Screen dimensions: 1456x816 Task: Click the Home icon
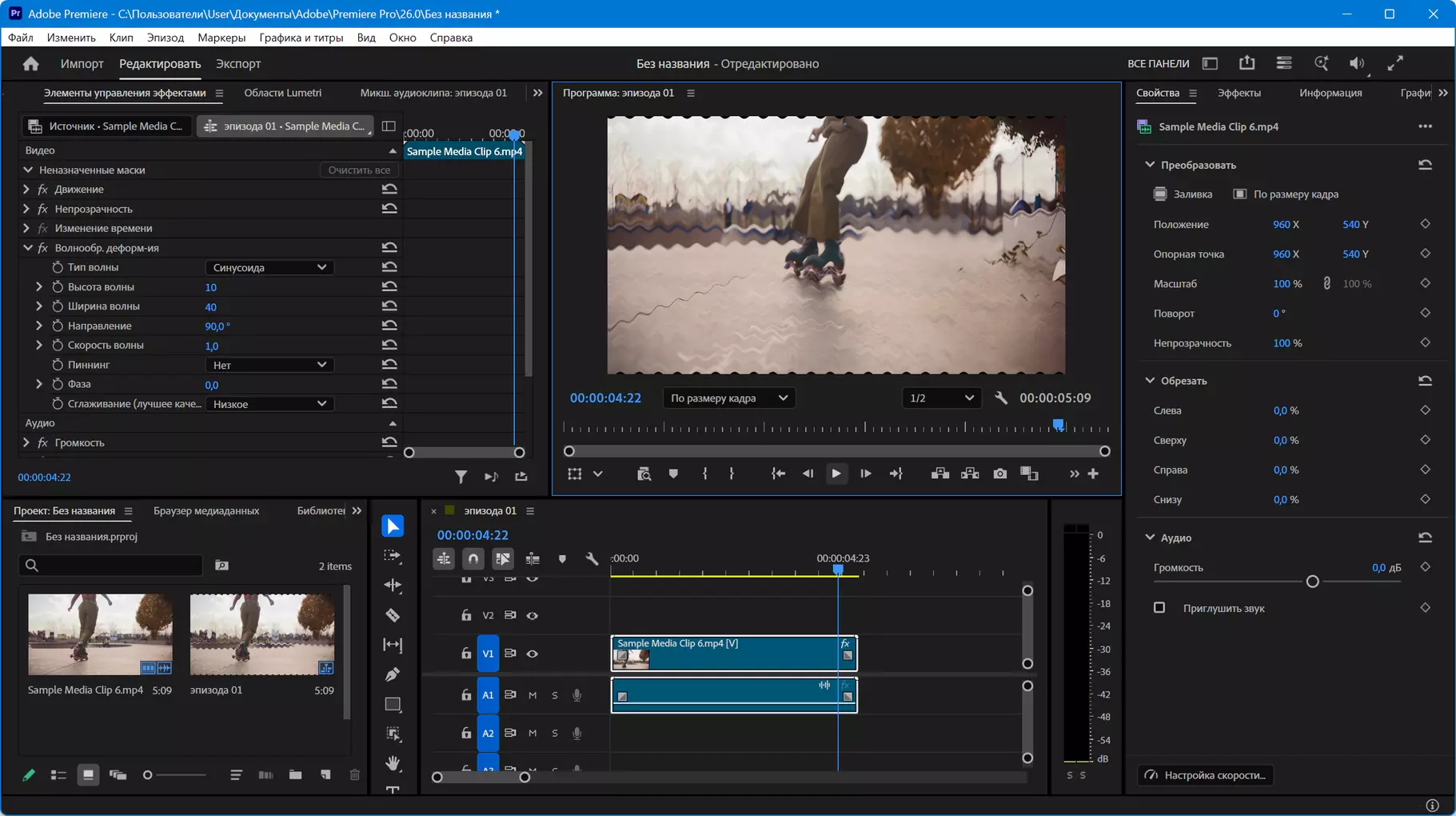click(x=31, y=64)
